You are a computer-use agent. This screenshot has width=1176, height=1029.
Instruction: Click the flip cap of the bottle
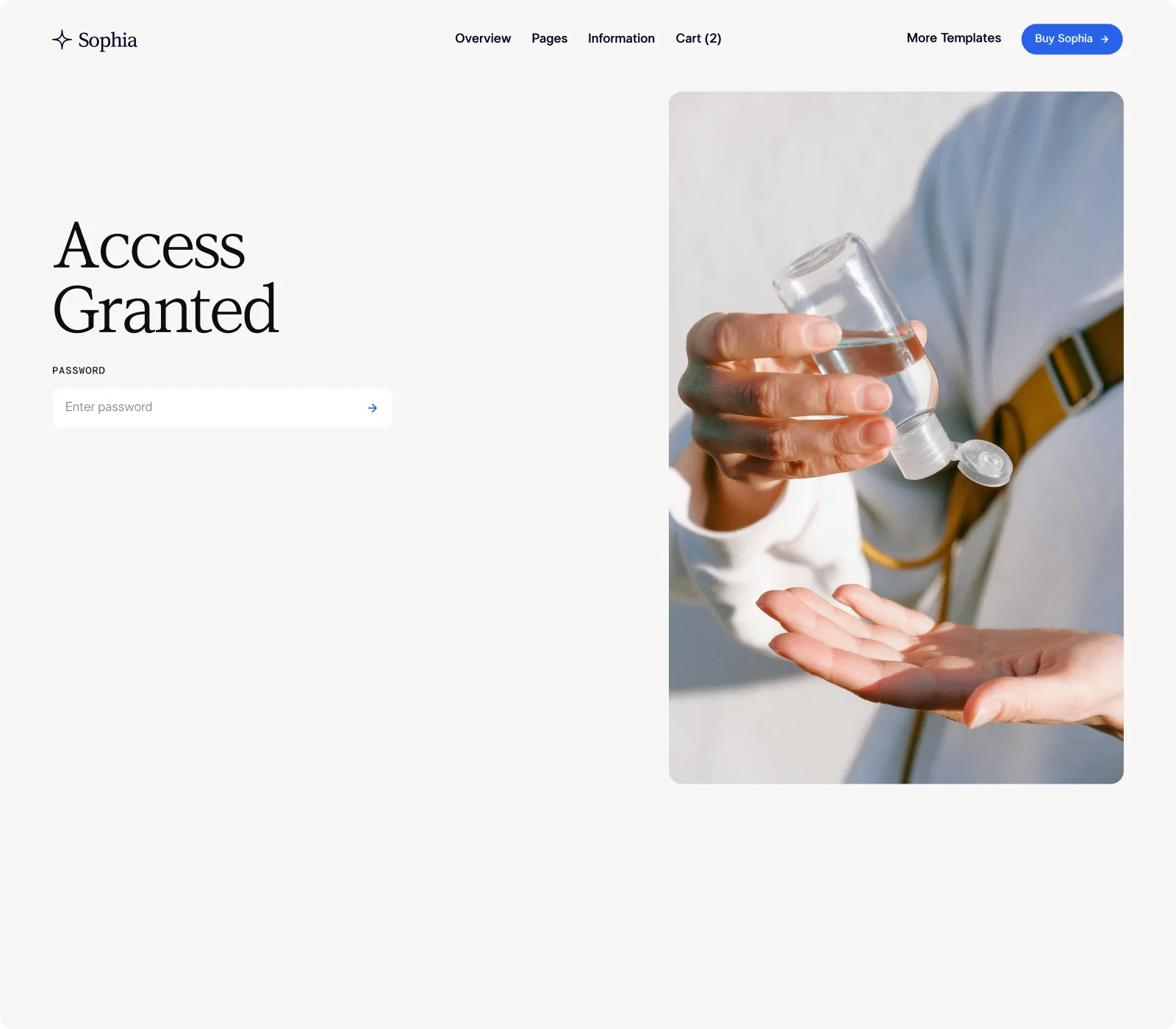[x=984, y=463]
